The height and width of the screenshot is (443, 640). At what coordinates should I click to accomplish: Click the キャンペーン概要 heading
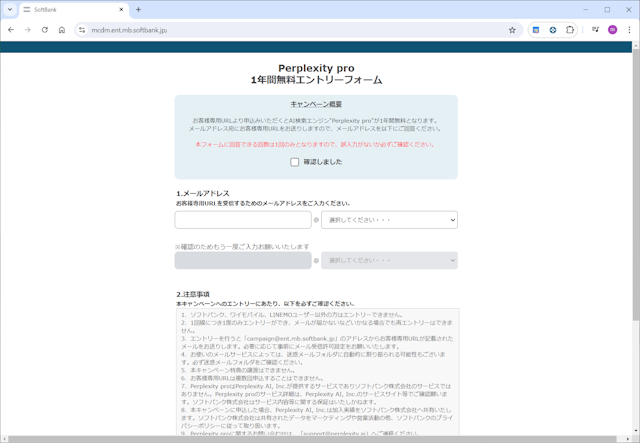[x=316, y=104]
